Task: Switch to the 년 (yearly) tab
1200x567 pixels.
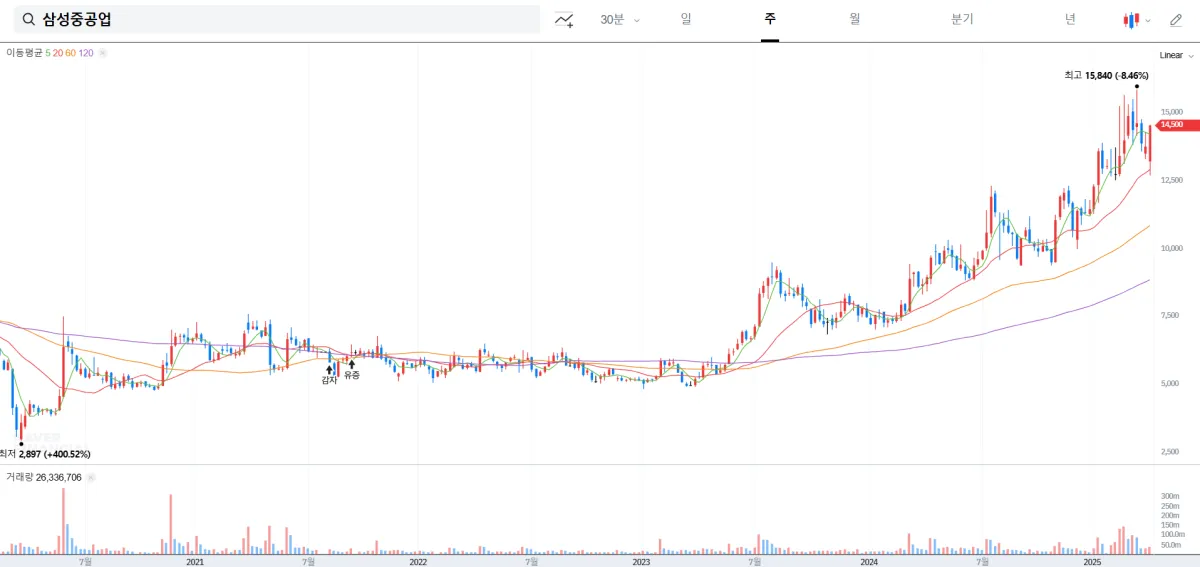Action: pyautogui.click(x=1070, y=19)
